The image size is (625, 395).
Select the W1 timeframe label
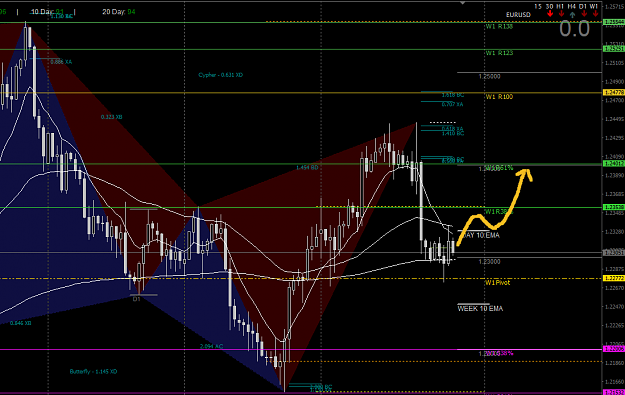[594, 6]
